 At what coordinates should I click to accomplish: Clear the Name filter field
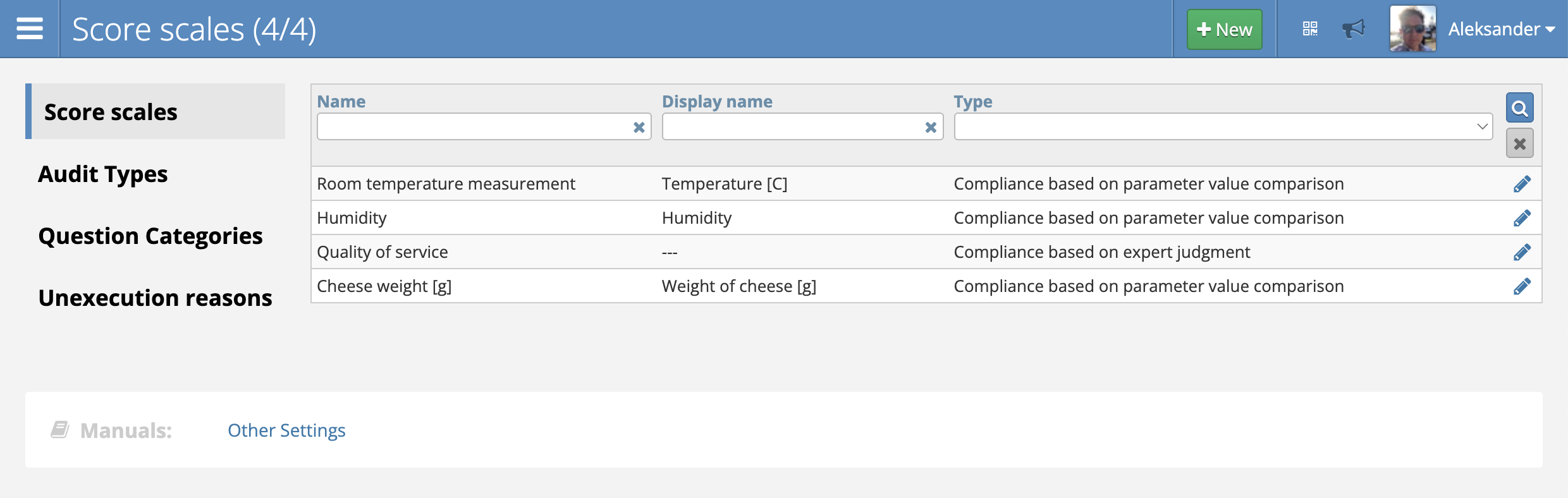click(639, 128)
